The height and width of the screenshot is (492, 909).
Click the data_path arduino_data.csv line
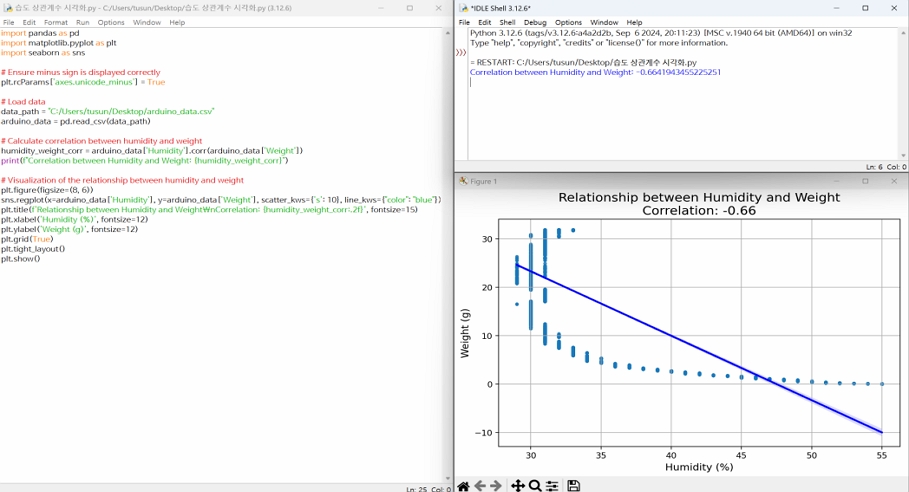pos(108,111)
